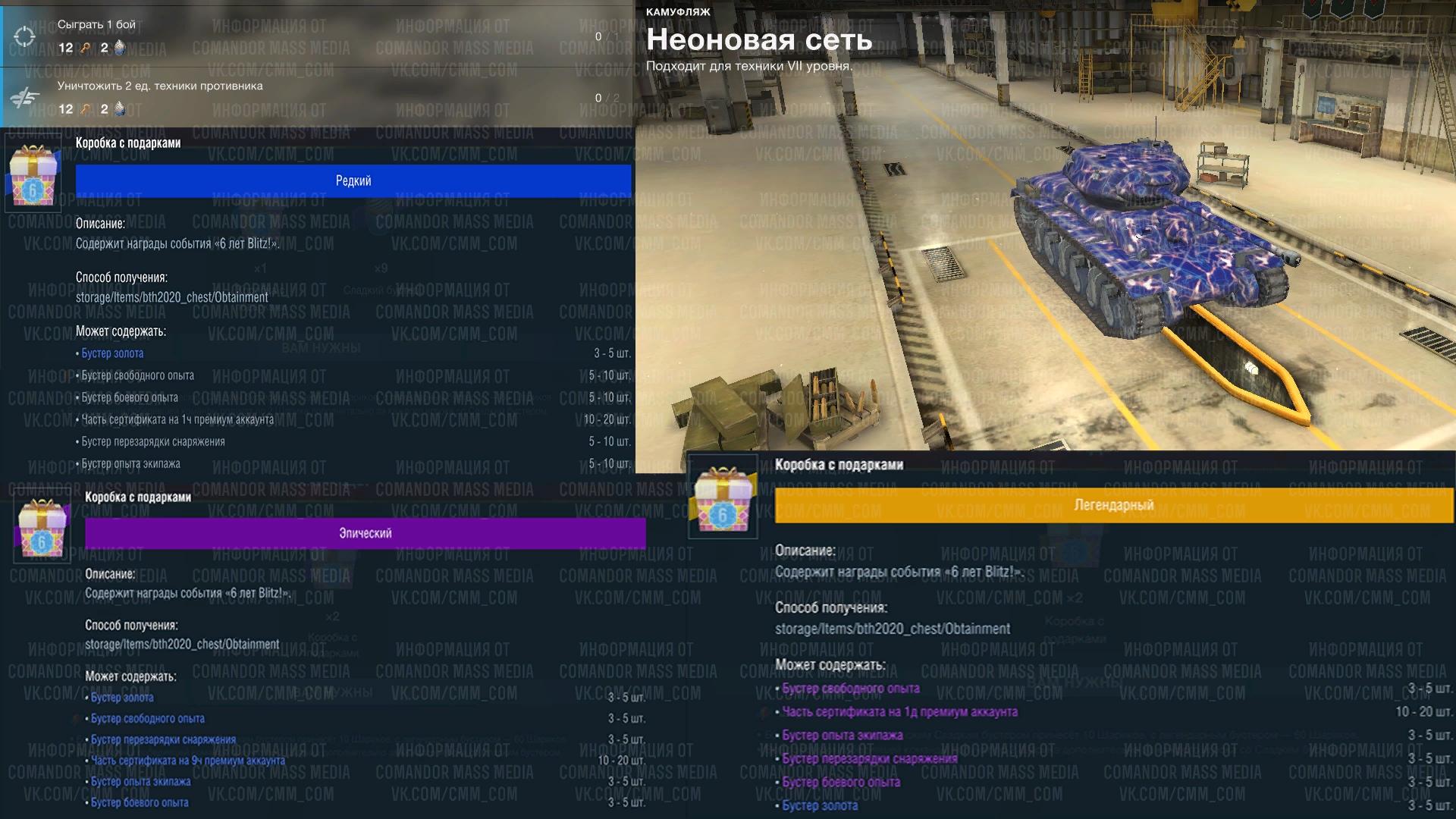
Task: Select the purple 'Эпический' rarity banner
Action: pyautogui.click(x=365, y=533)
